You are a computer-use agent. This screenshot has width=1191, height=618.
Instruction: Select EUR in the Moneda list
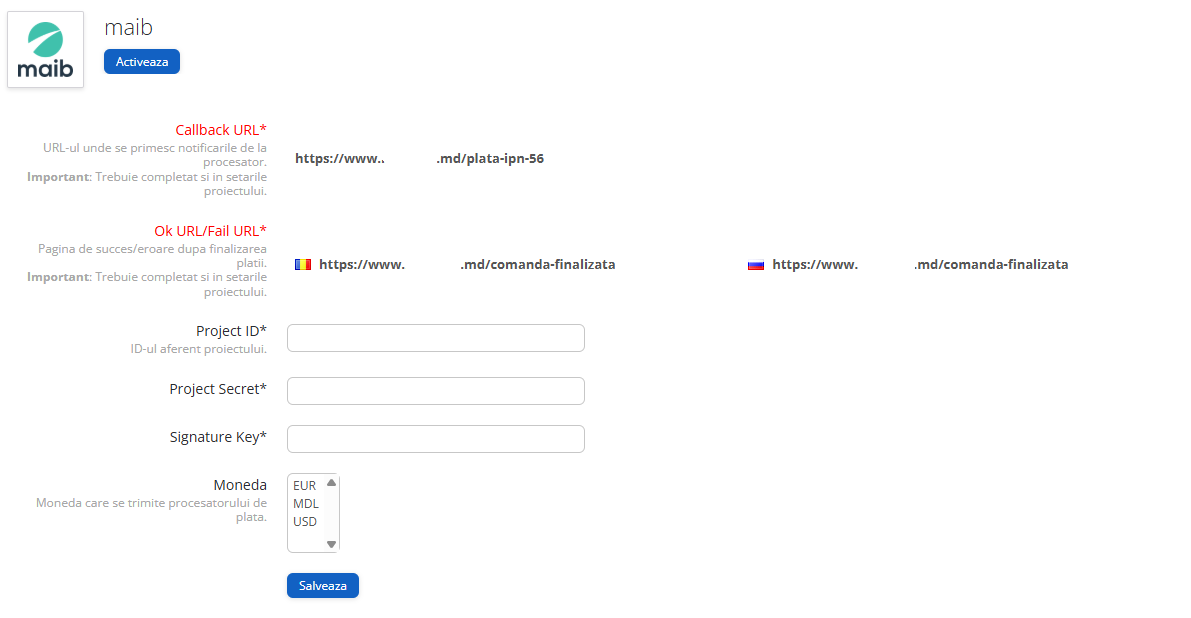pos(305,486)
